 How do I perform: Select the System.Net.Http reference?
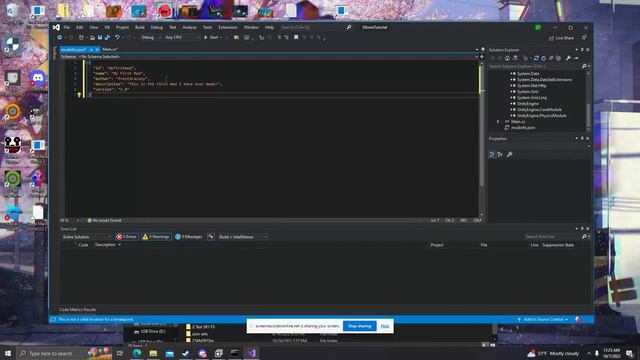click(531, 86)
